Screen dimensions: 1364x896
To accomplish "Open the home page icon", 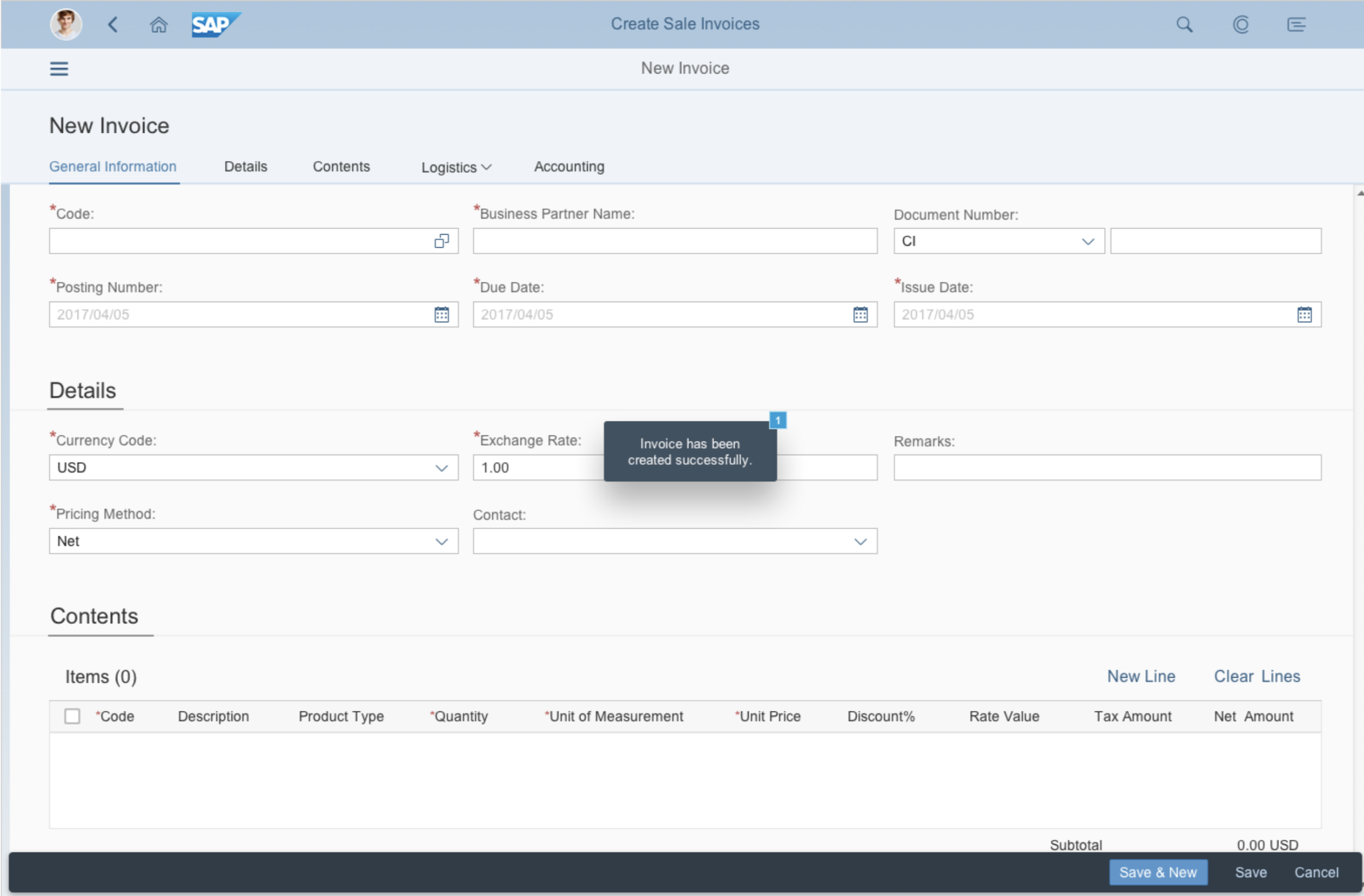I will tap(158, 24).
